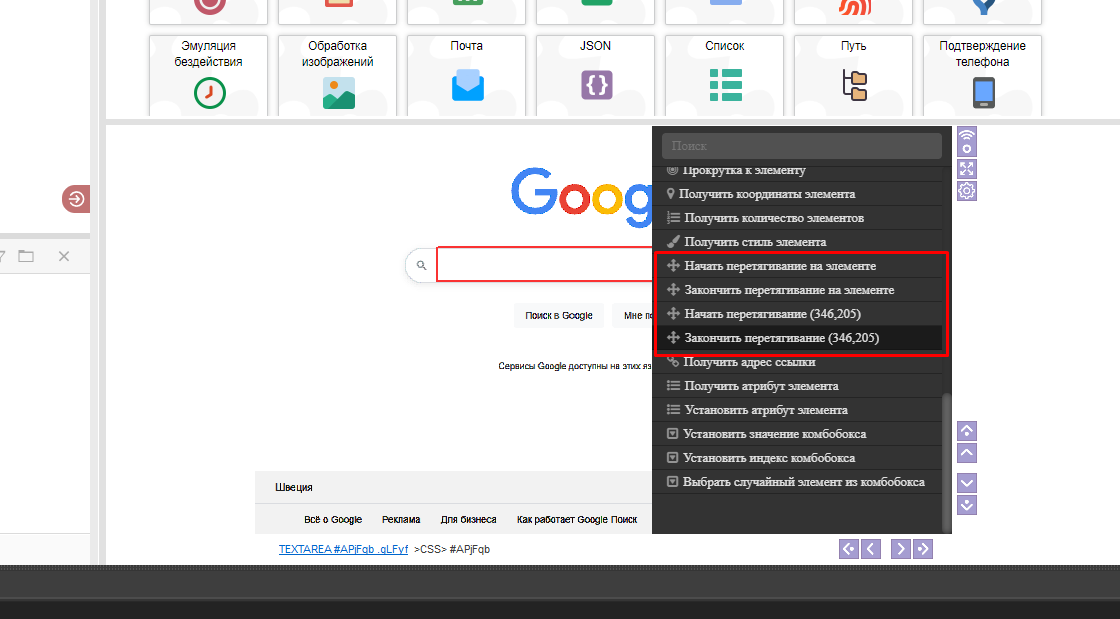Click the Поиск field in action menu
This screenshot has width=1120, height=619.
[x=801, y=146]
